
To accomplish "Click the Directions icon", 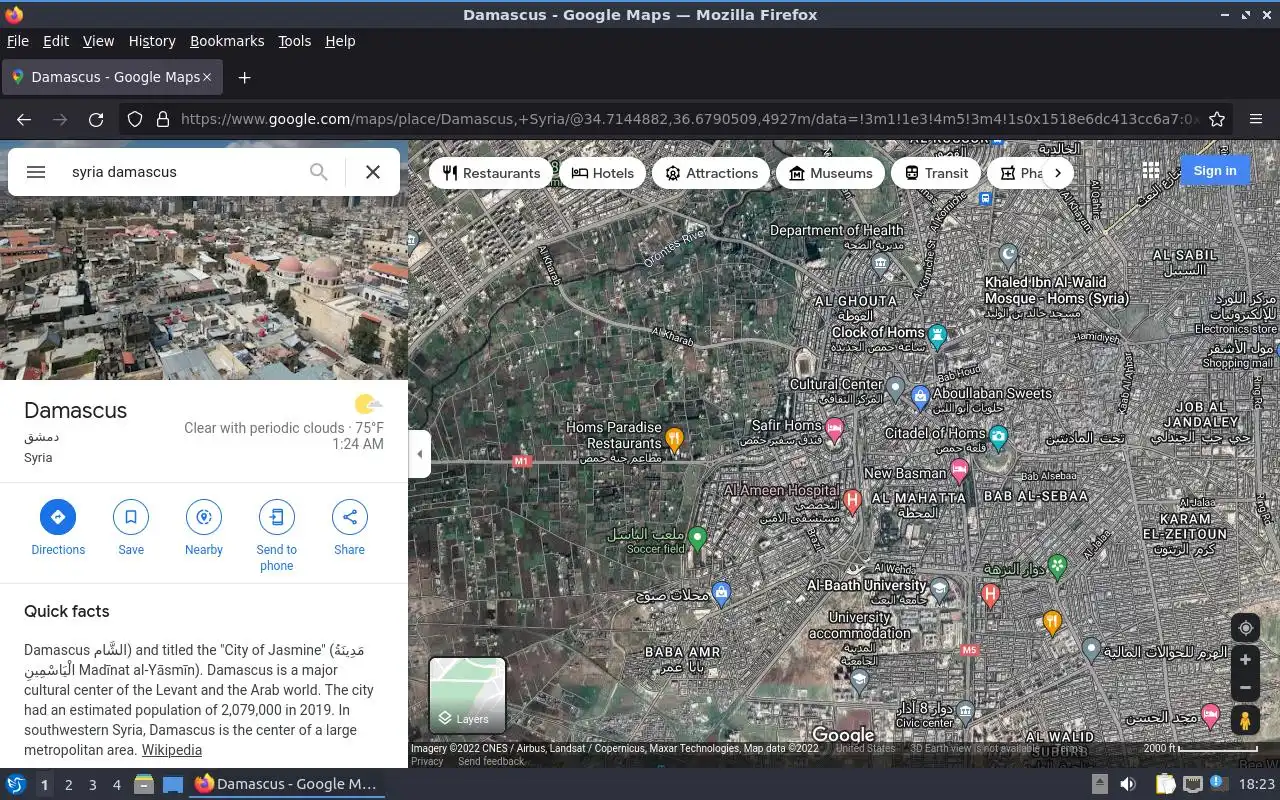I will [x=58, y=517].
